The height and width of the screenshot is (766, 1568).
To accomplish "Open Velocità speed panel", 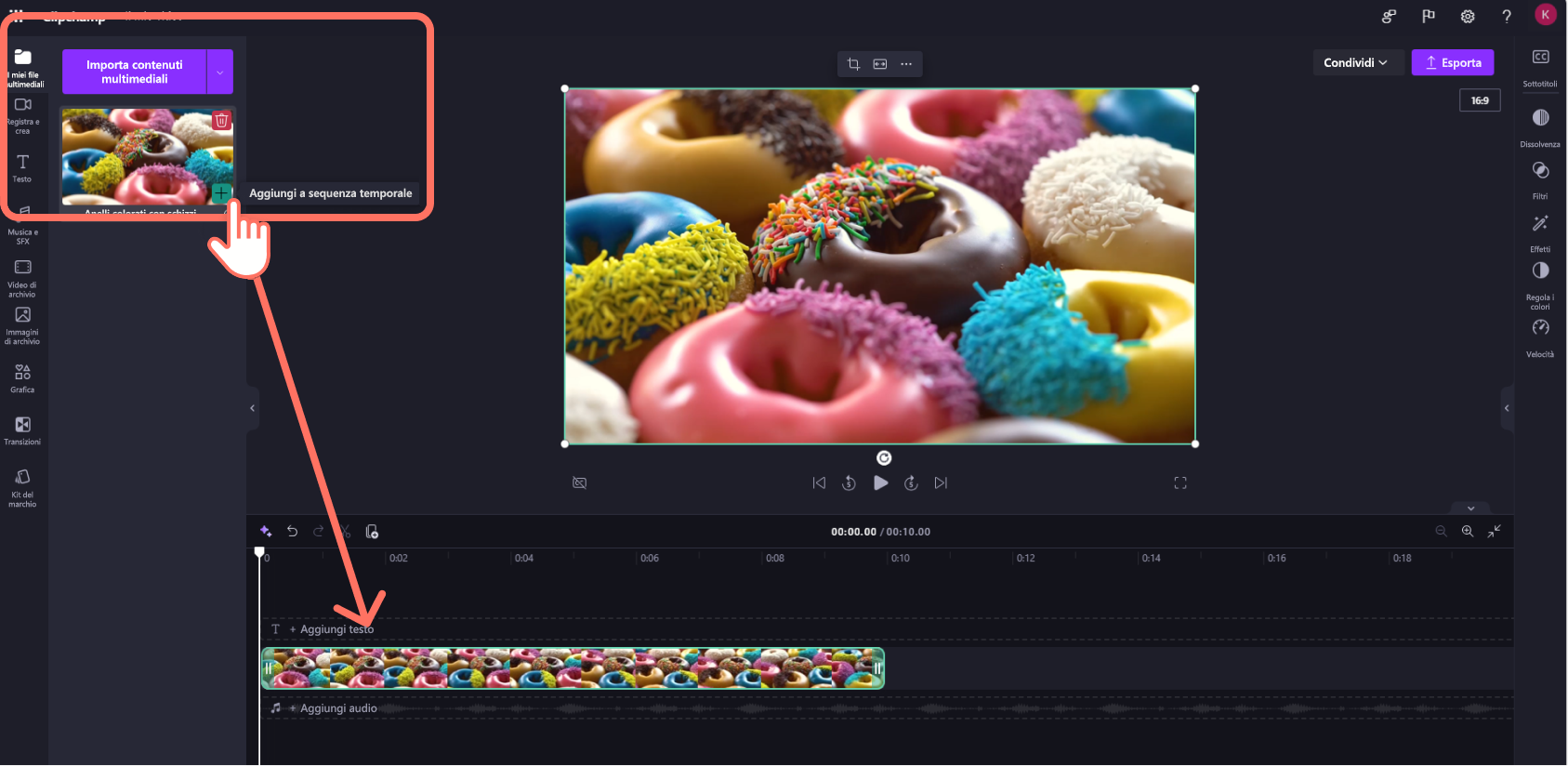I will click(x=1540, y=338).
